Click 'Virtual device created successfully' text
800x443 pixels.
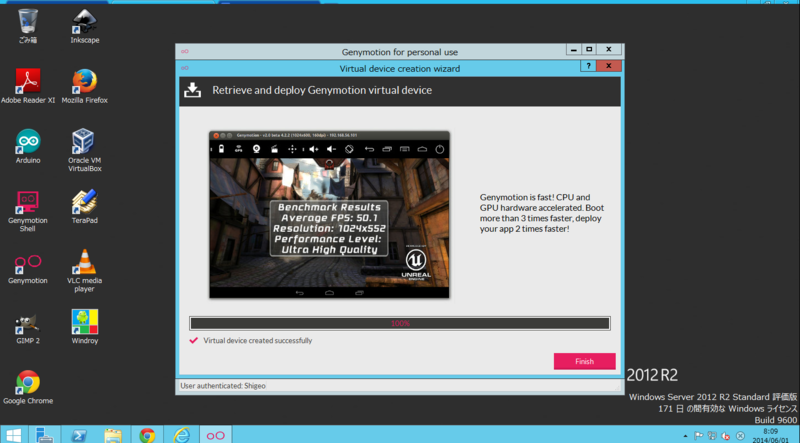pyautogui.click(x=258, y=340)
